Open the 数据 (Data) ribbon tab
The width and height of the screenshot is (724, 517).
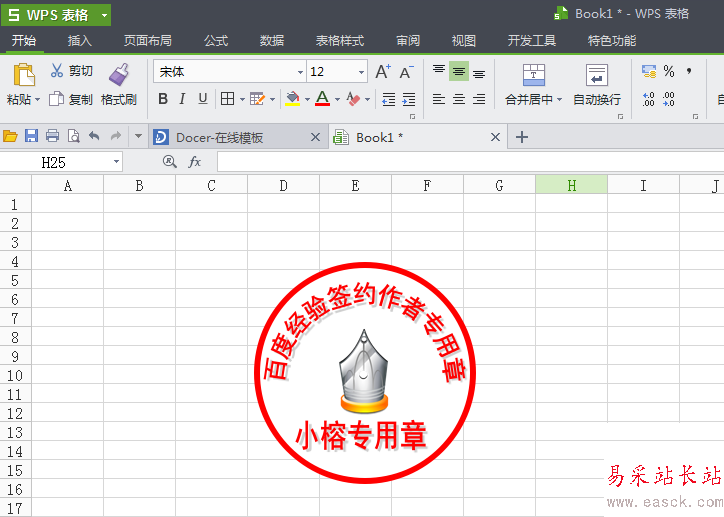click(x=272, y=41)
